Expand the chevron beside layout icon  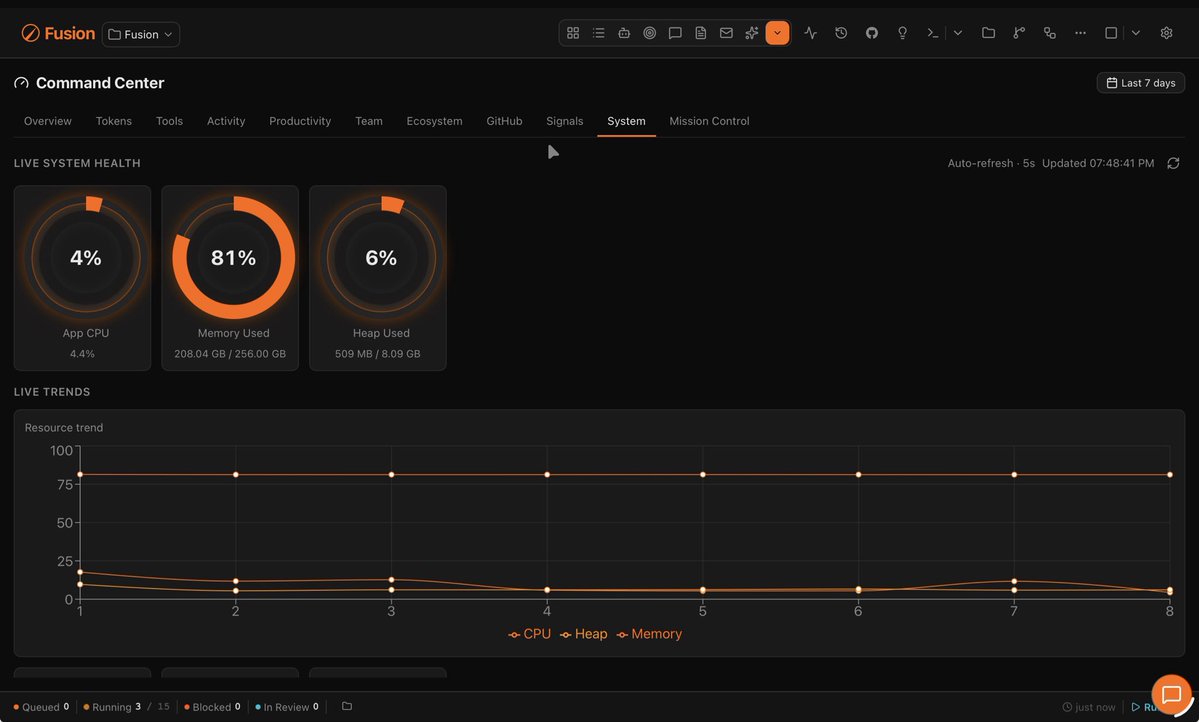click(1136, 33)
